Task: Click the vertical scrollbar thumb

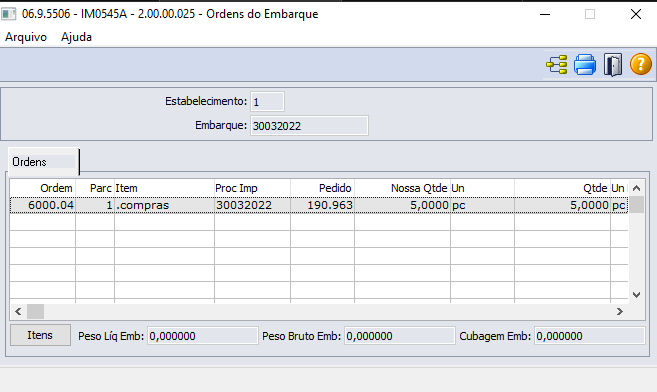Action: click(636, 205)
